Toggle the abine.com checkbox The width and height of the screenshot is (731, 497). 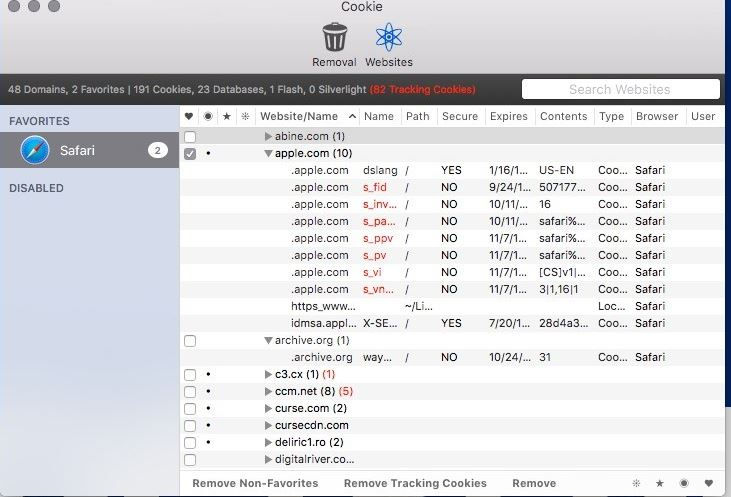click(190, 137)
